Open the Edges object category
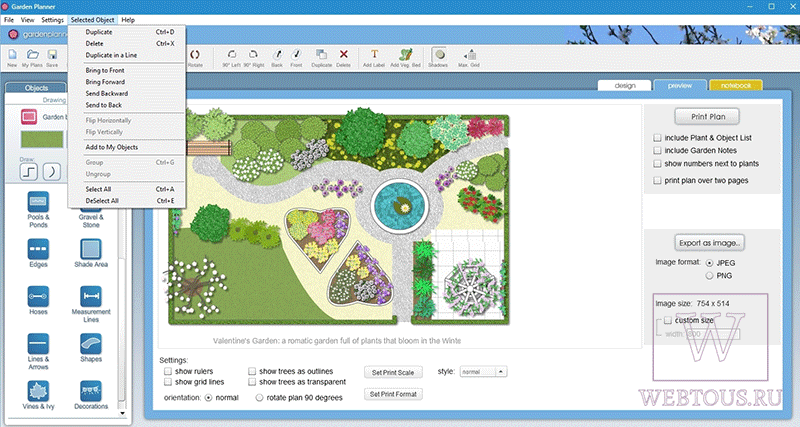This screenshot has height=427, width=800. point(38,249)
